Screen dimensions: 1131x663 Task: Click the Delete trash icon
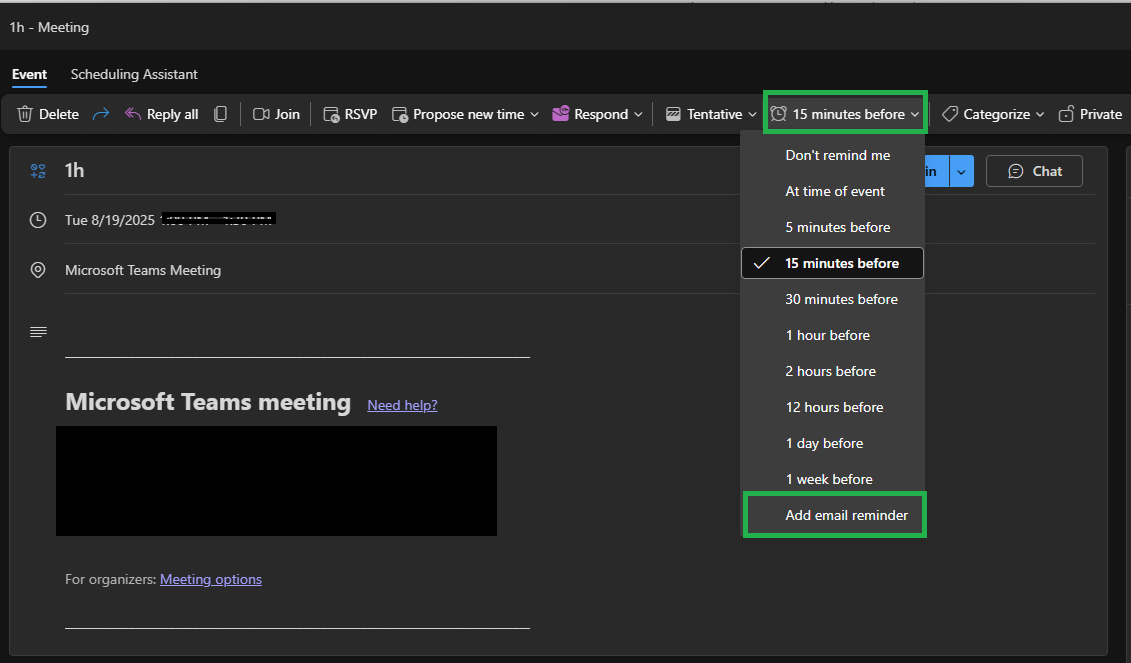pyautogui.click(x=25, y=114)
